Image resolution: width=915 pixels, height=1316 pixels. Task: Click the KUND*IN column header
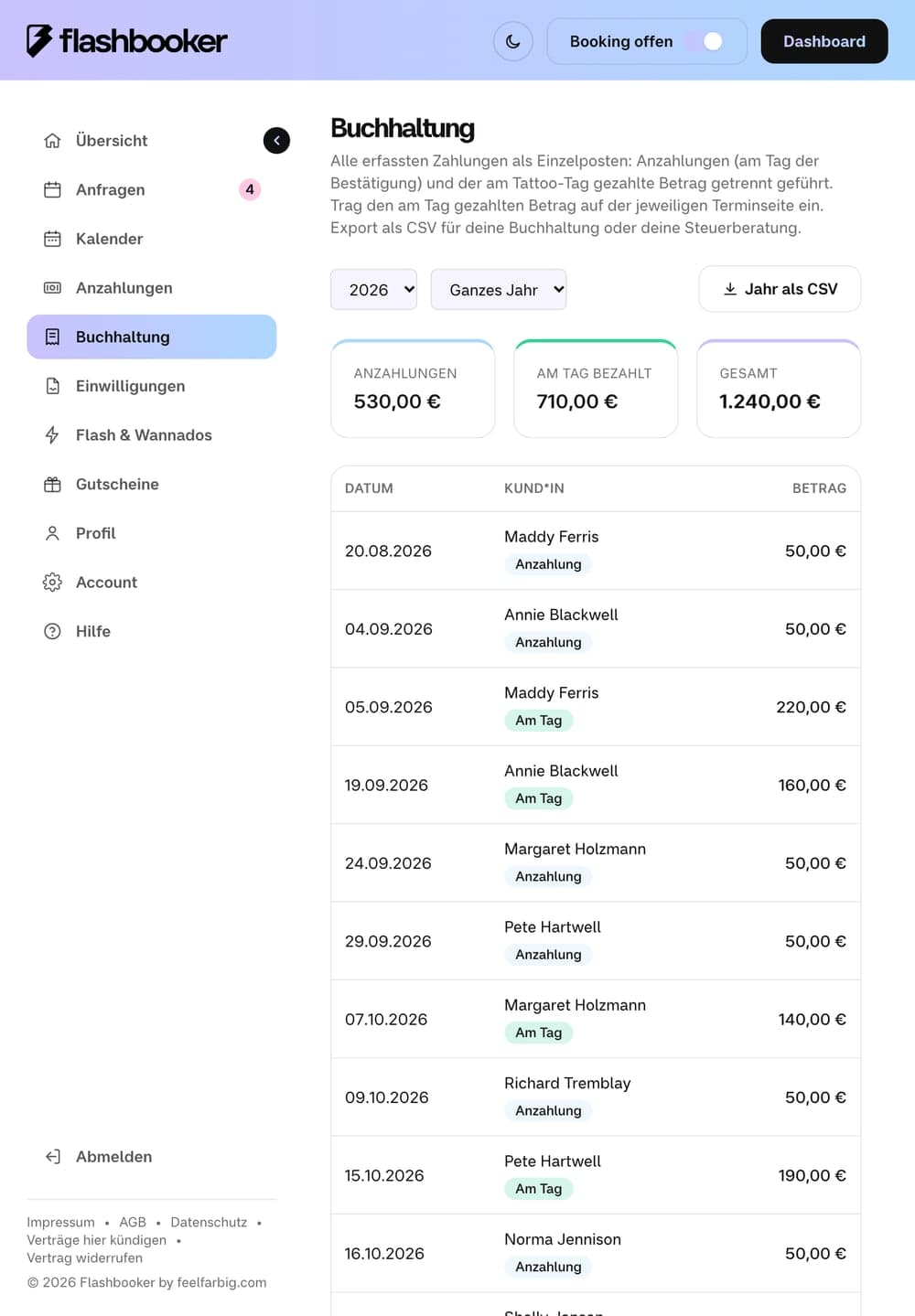[534, 488]
